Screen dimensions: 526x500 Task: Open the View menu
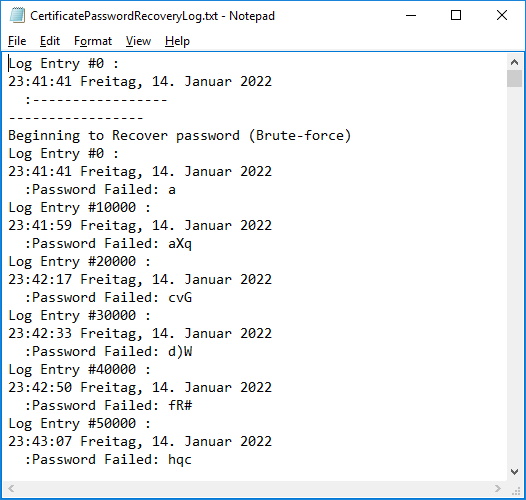point(138,41)
